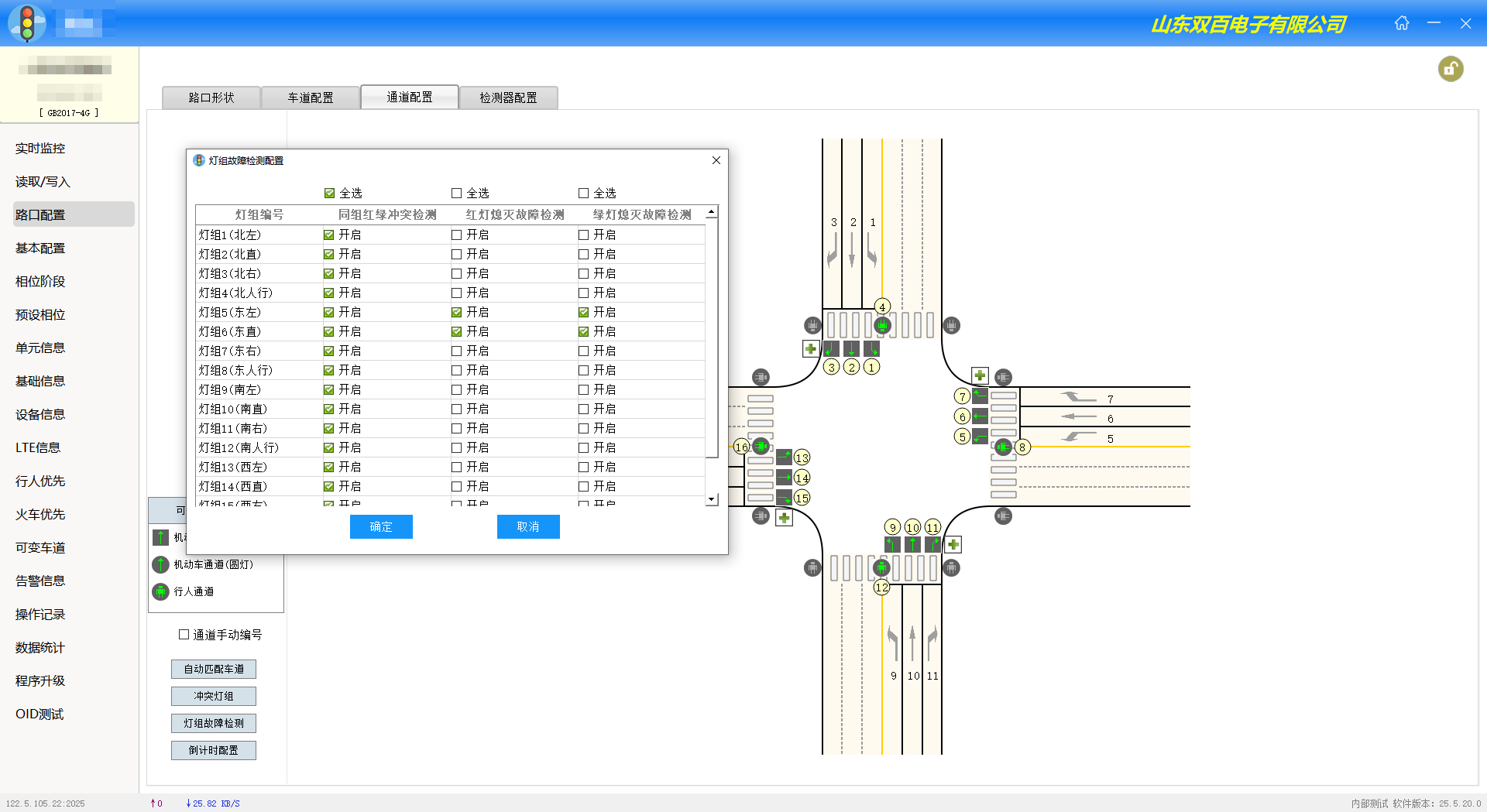Switch to the 检测器配置 tab
Image resolution: width=1487 pixels, height=812 pixels.
(x=508, y=98)
